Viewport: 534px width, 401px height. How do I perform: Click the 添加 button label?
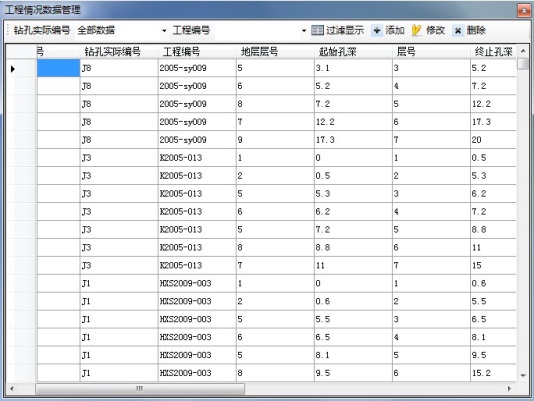point(395,31)
